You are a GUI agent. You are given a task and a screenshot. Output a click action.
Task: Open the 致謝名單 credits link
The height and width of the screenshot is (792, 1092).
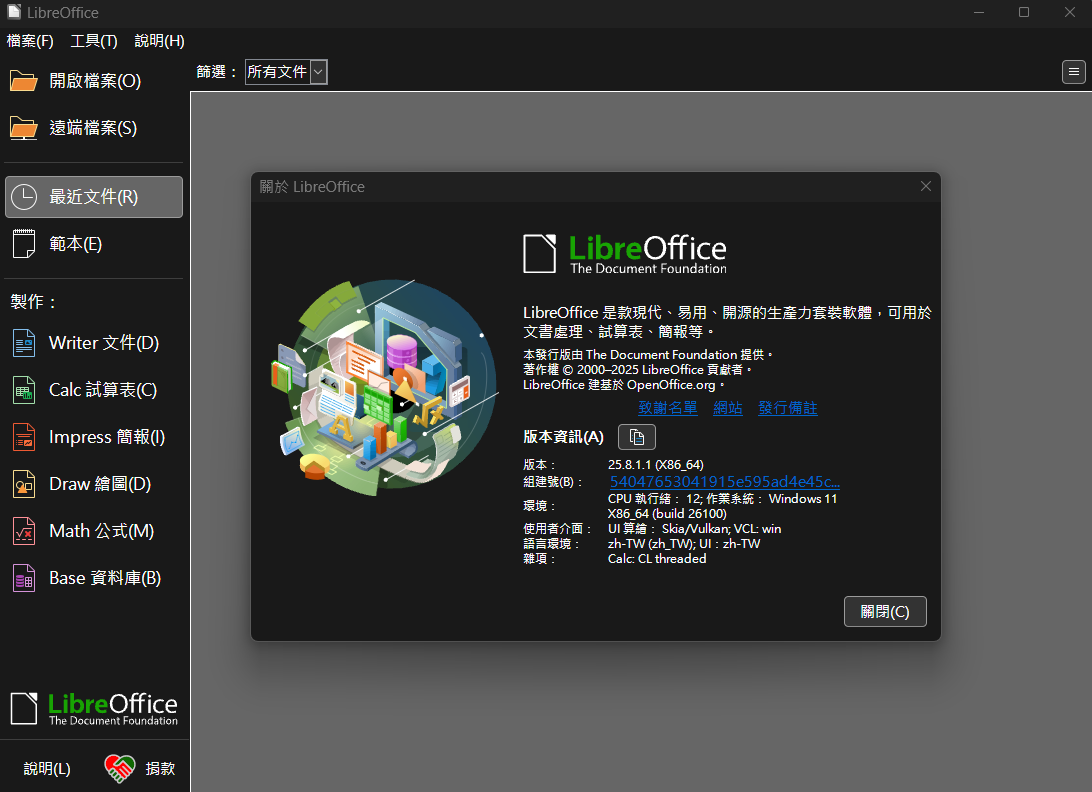click(x=668, y=408)
